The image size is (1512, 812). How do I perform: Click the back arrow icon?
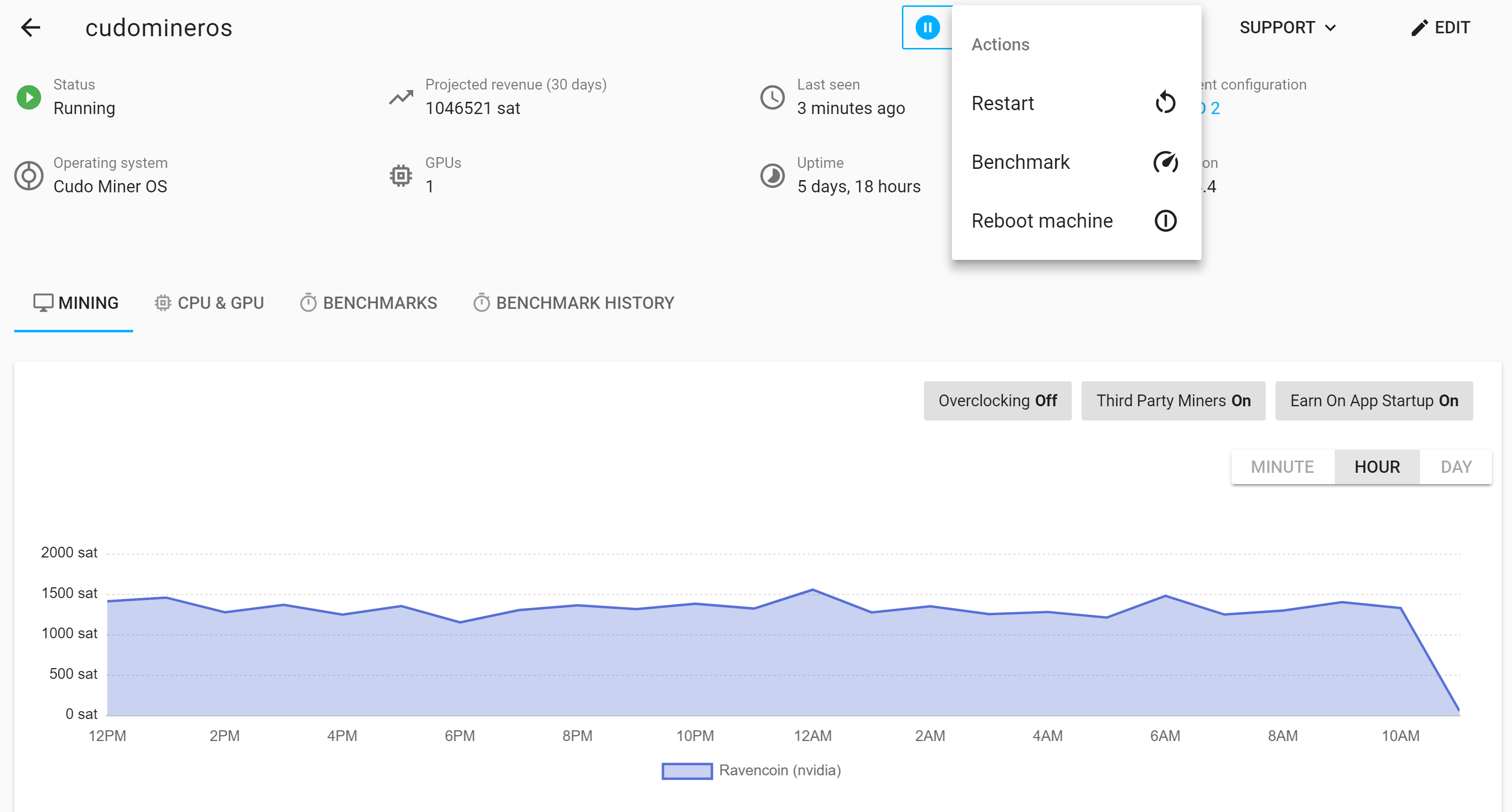30,27
